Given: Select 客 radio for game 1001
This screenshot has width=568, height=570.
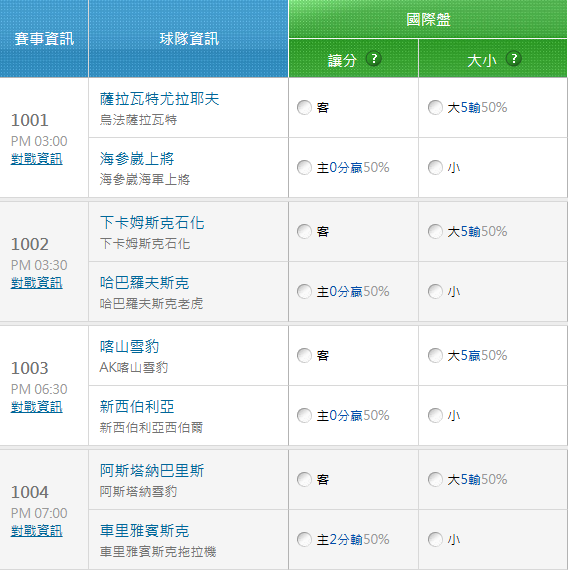Looking at the screenshot, I should pos(304,107).
